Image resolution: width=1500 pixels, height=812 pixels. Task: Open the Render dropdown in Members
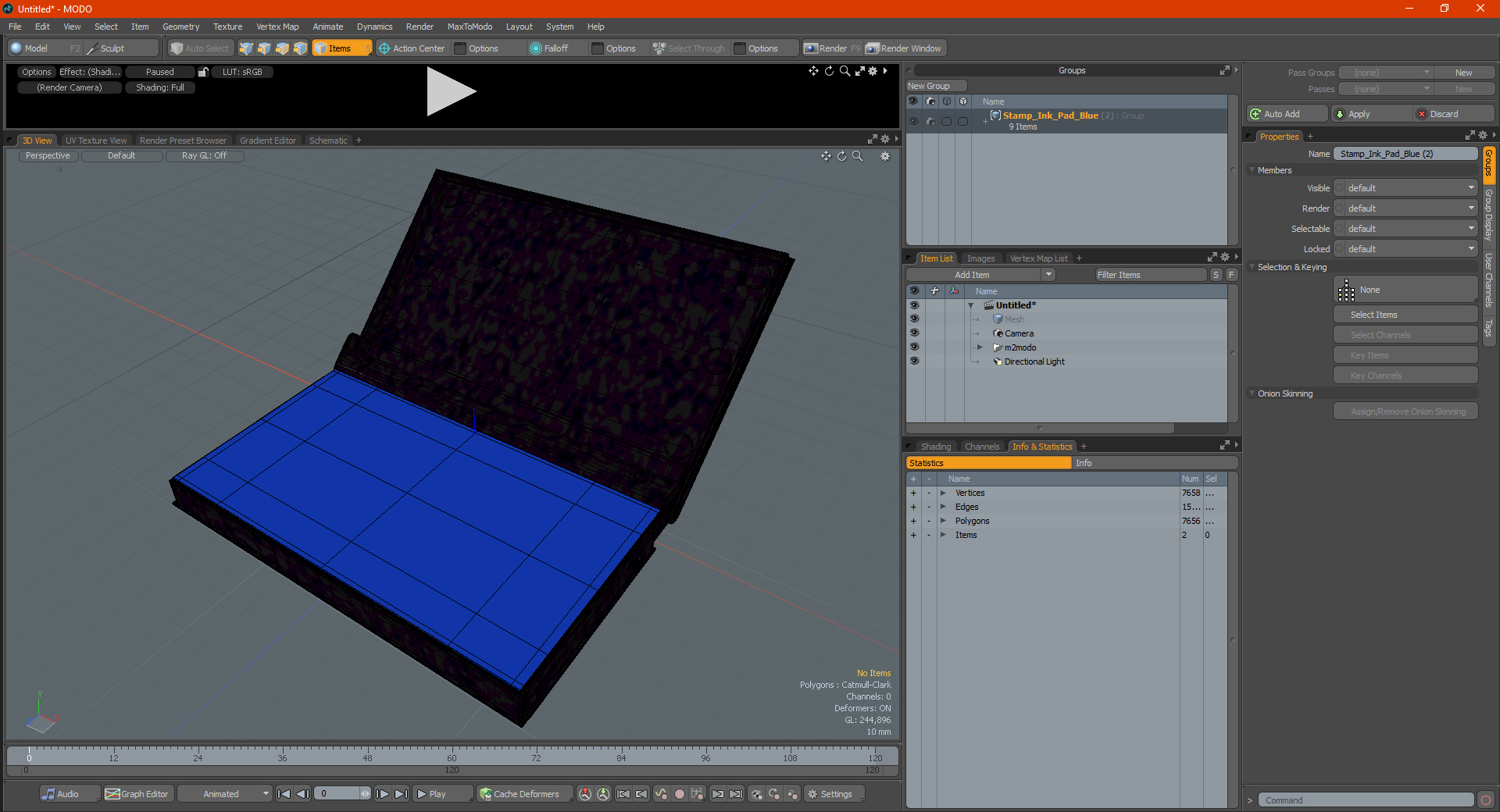pyautogui.click(x=1411, y=208)
